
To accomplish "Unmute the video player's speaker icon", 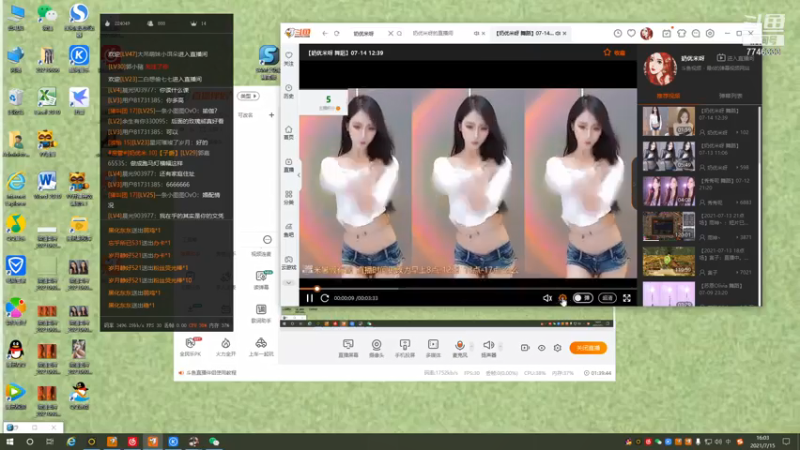I will click(x=547, y=298).
